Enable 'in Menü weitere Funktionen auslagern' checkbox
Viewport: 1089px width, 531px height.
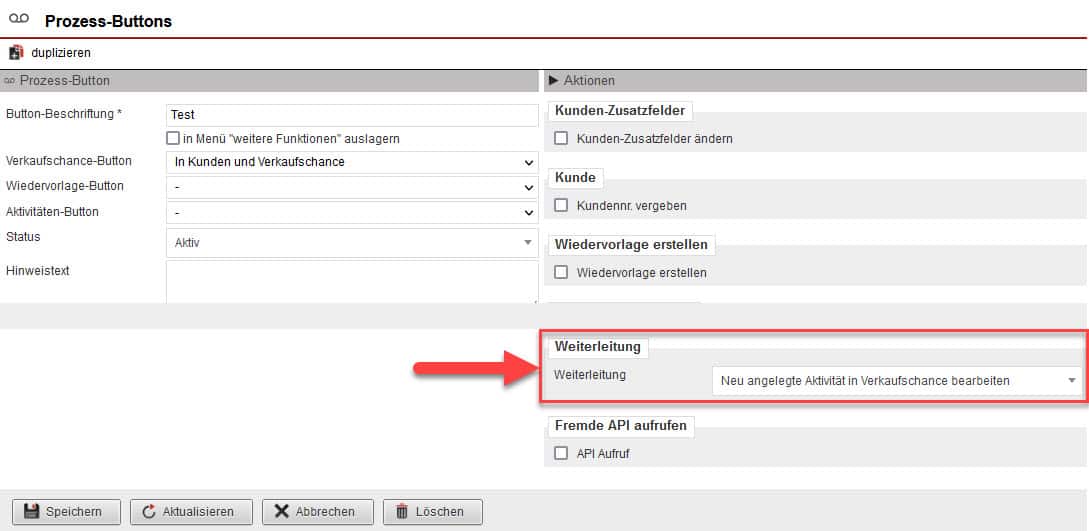click(x=173, y=139)
